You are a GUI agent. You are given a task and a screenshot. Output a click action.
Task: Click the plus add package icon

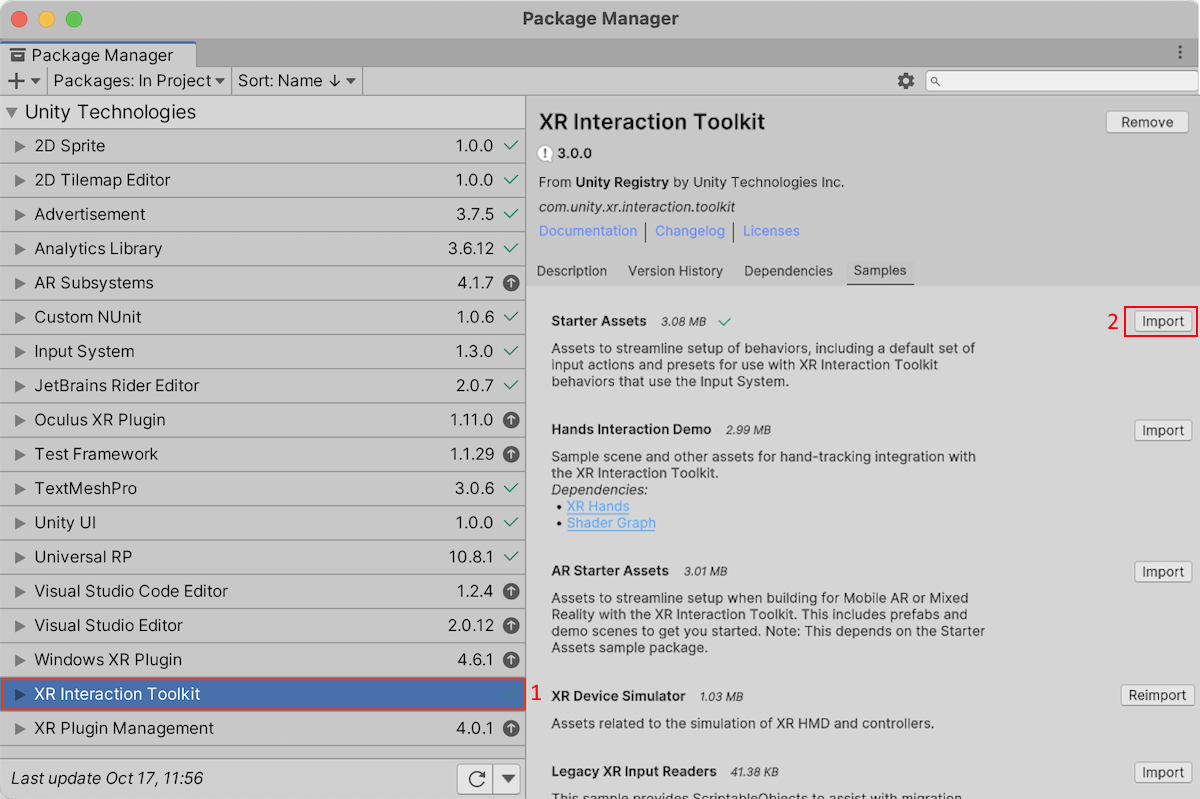click(x=17, y=81)
